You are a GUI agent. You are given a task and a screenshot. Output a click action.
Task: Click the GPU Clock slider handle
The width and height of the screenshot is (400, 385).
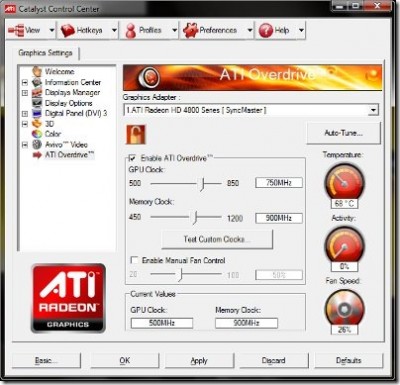click(202, 183)
